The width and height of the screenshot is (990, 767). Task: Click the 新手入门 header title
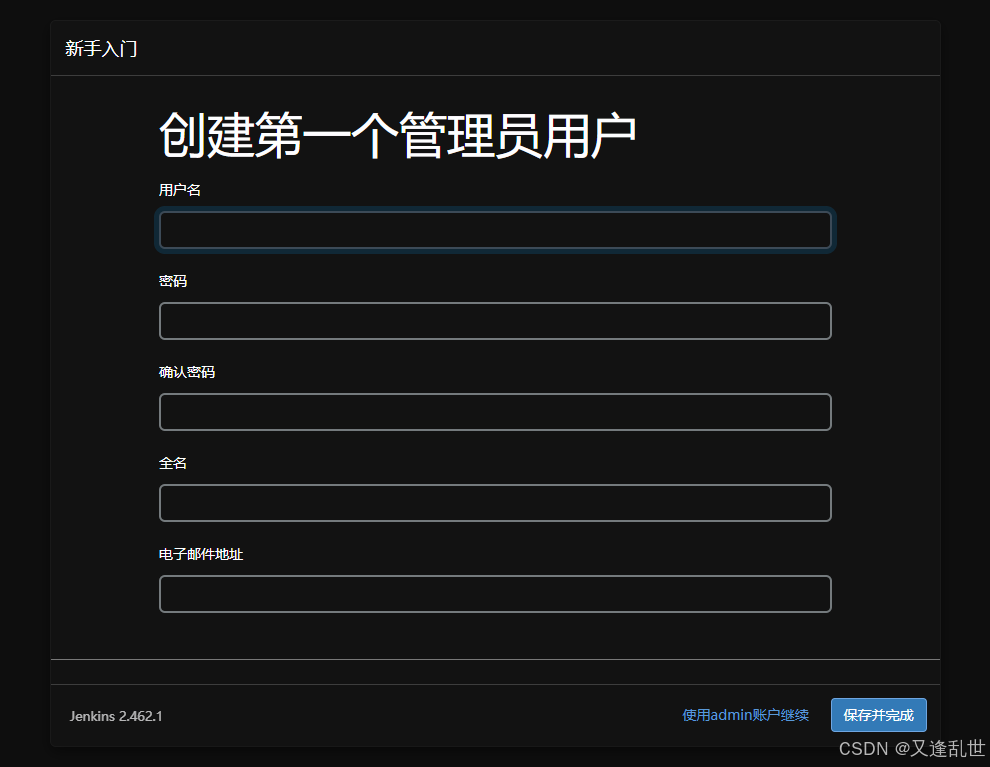click(x=101, y=49)
